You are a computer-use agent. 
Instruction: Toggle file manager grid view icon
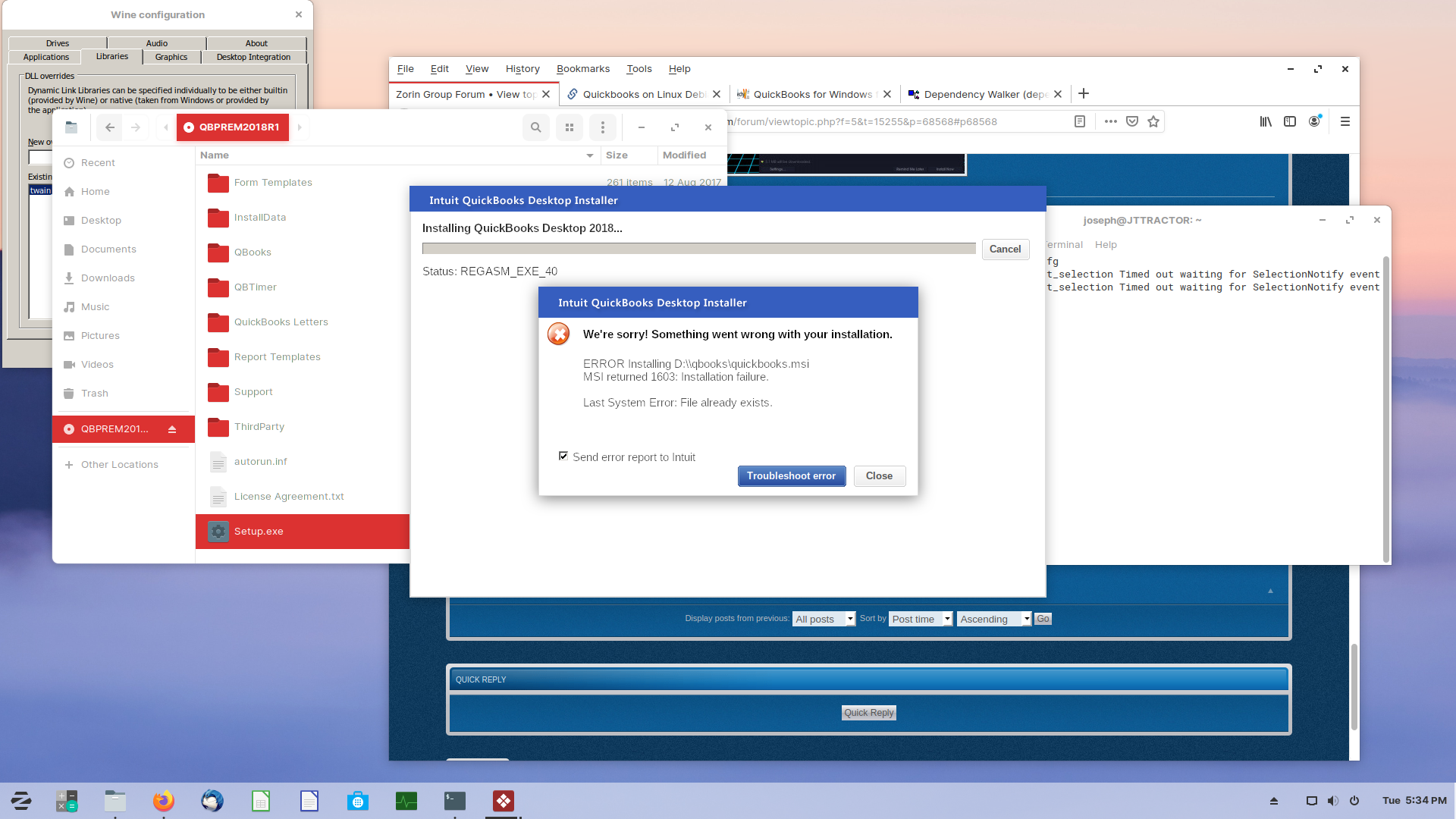tap(569, 127)
